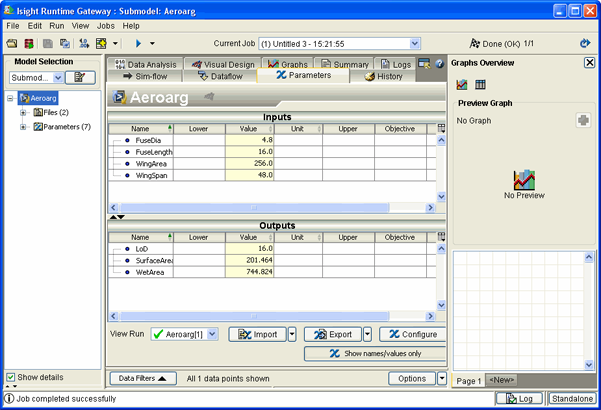Switch to the History tab

tap(383, 76)
